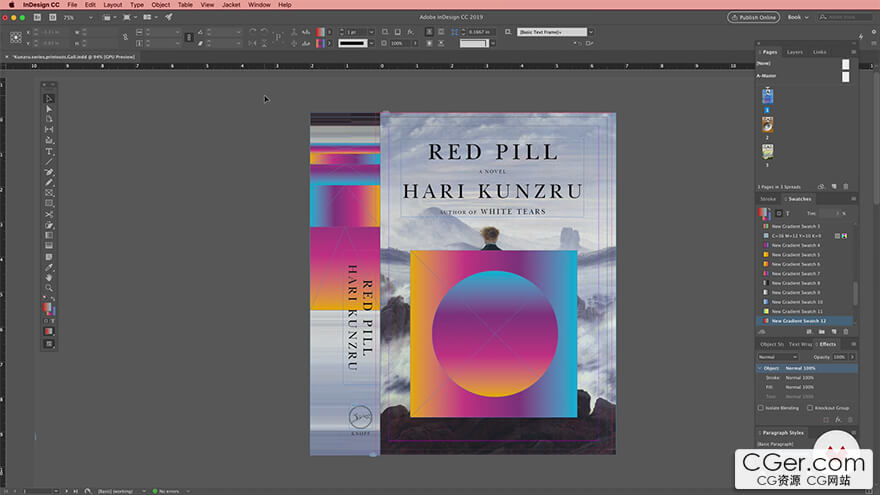Open the Book workspace switcher dropdown

(798, 17)
